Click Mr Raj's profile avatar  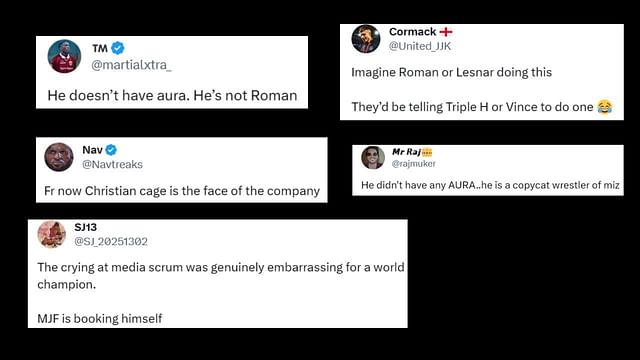point(373,158)
